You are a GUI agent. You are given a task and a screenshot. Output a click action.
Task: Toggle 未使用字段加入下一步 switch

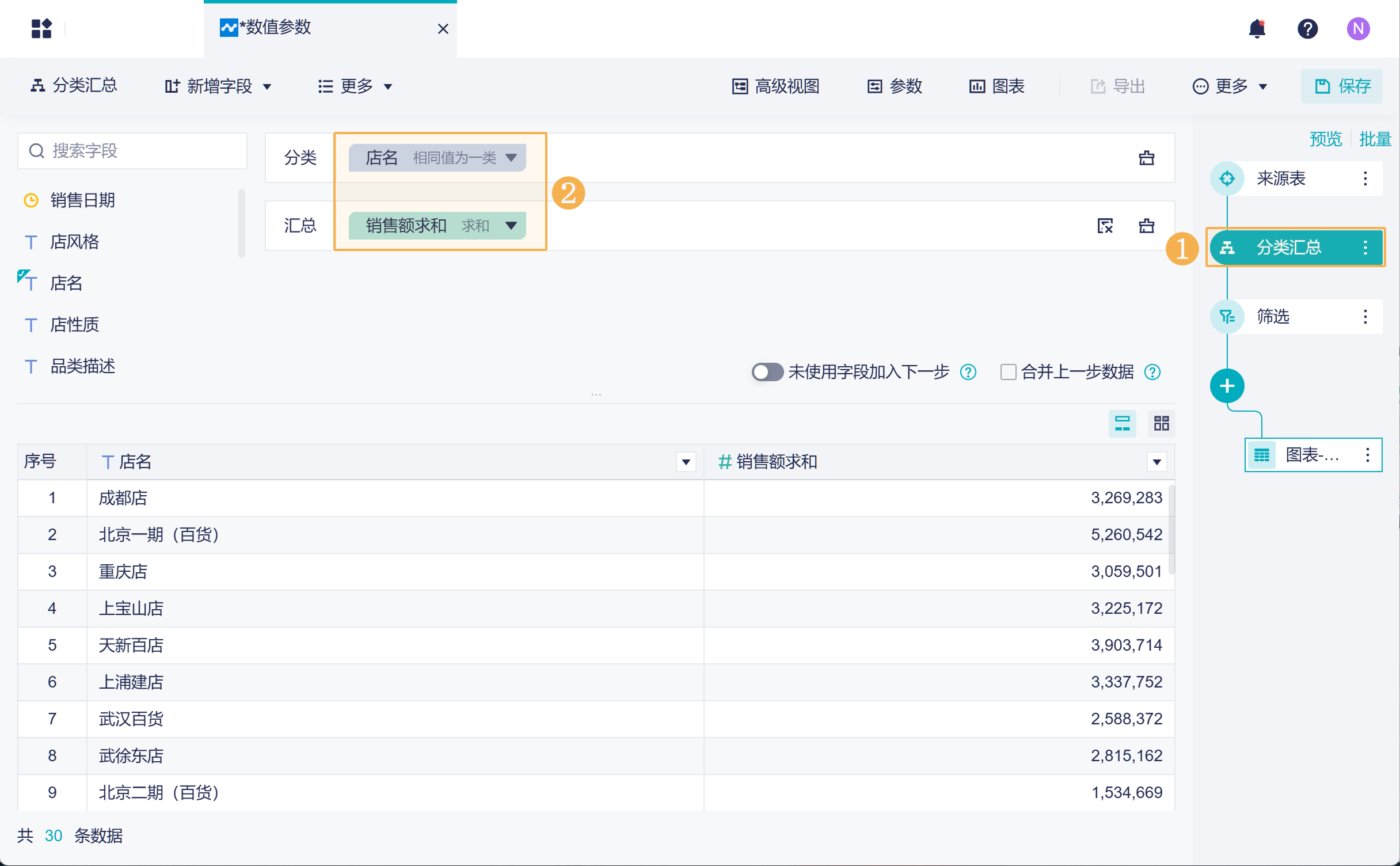tap(767, 372)
